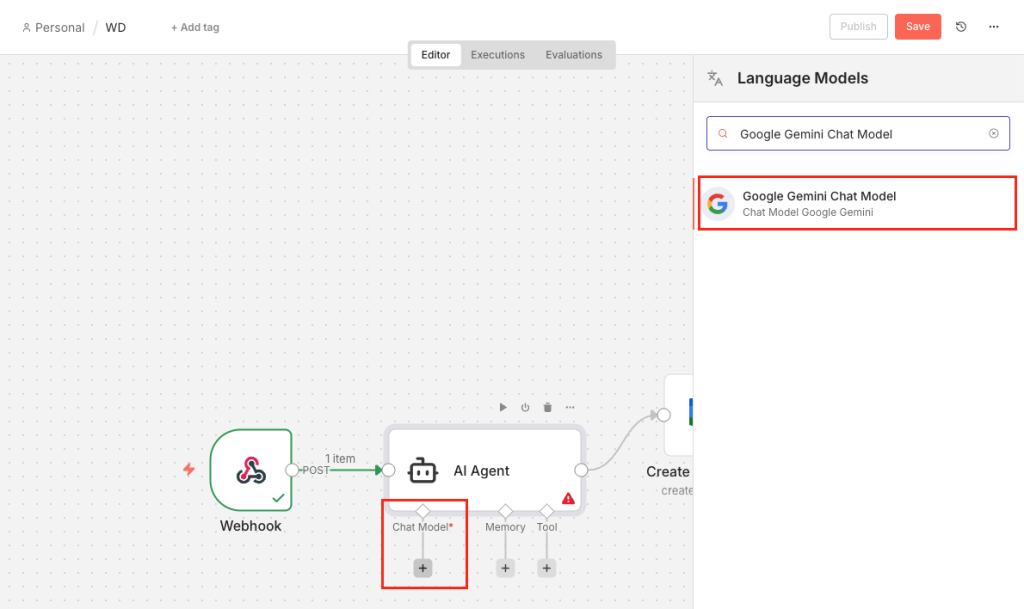Add a Tool sub-node

click(x=546, y=568)
